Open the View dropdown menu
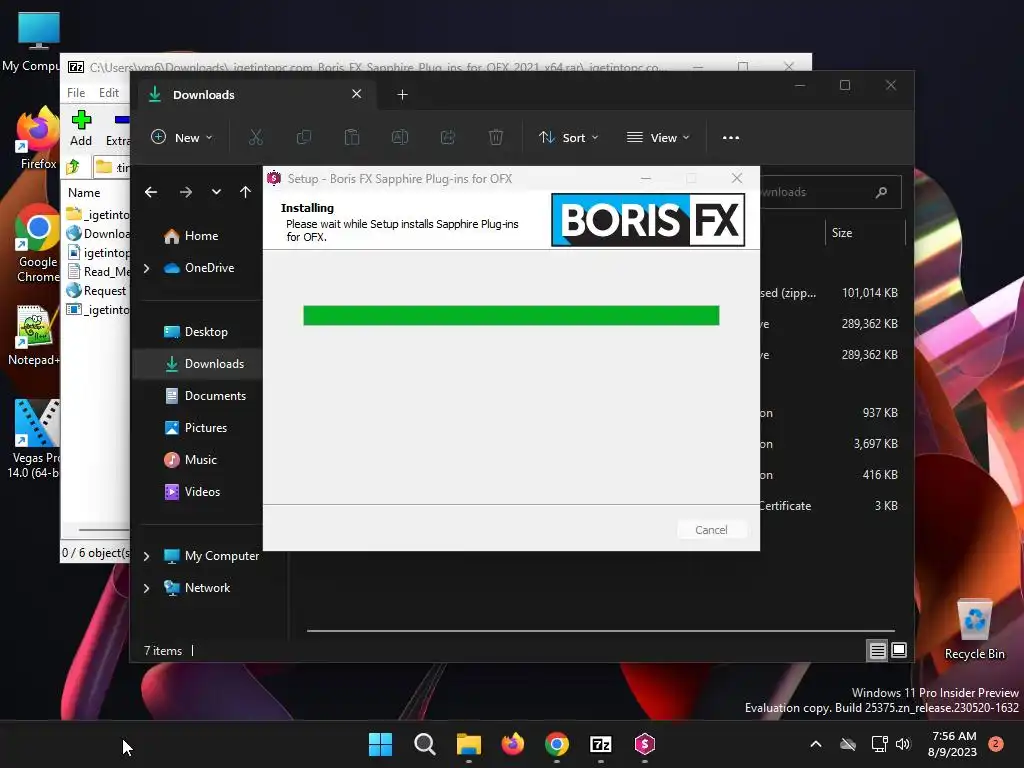 point(658,138)
